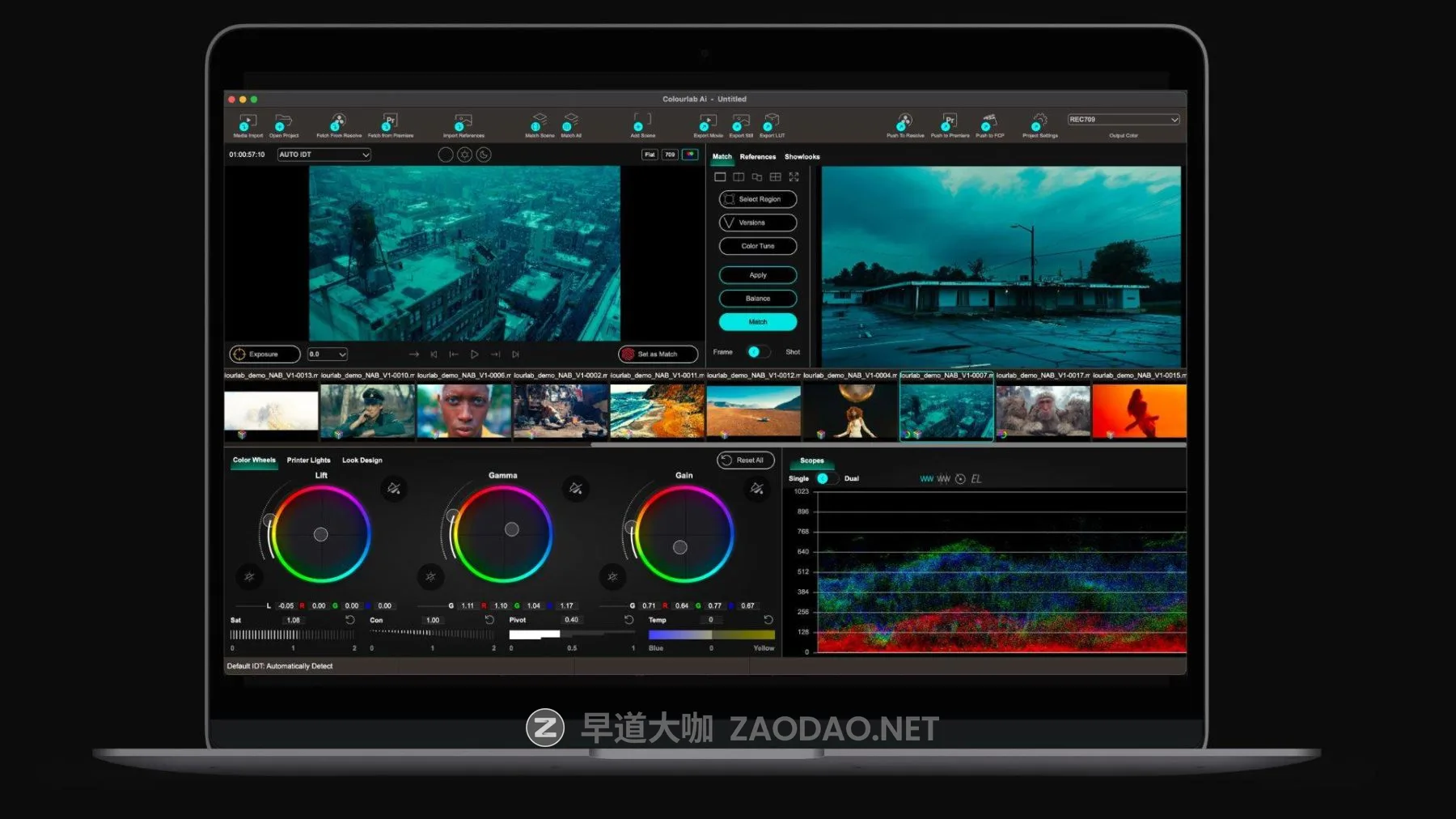Open Project Settings gear icon
This screenshot has width=1456, height=819.
coord(1039,122)
